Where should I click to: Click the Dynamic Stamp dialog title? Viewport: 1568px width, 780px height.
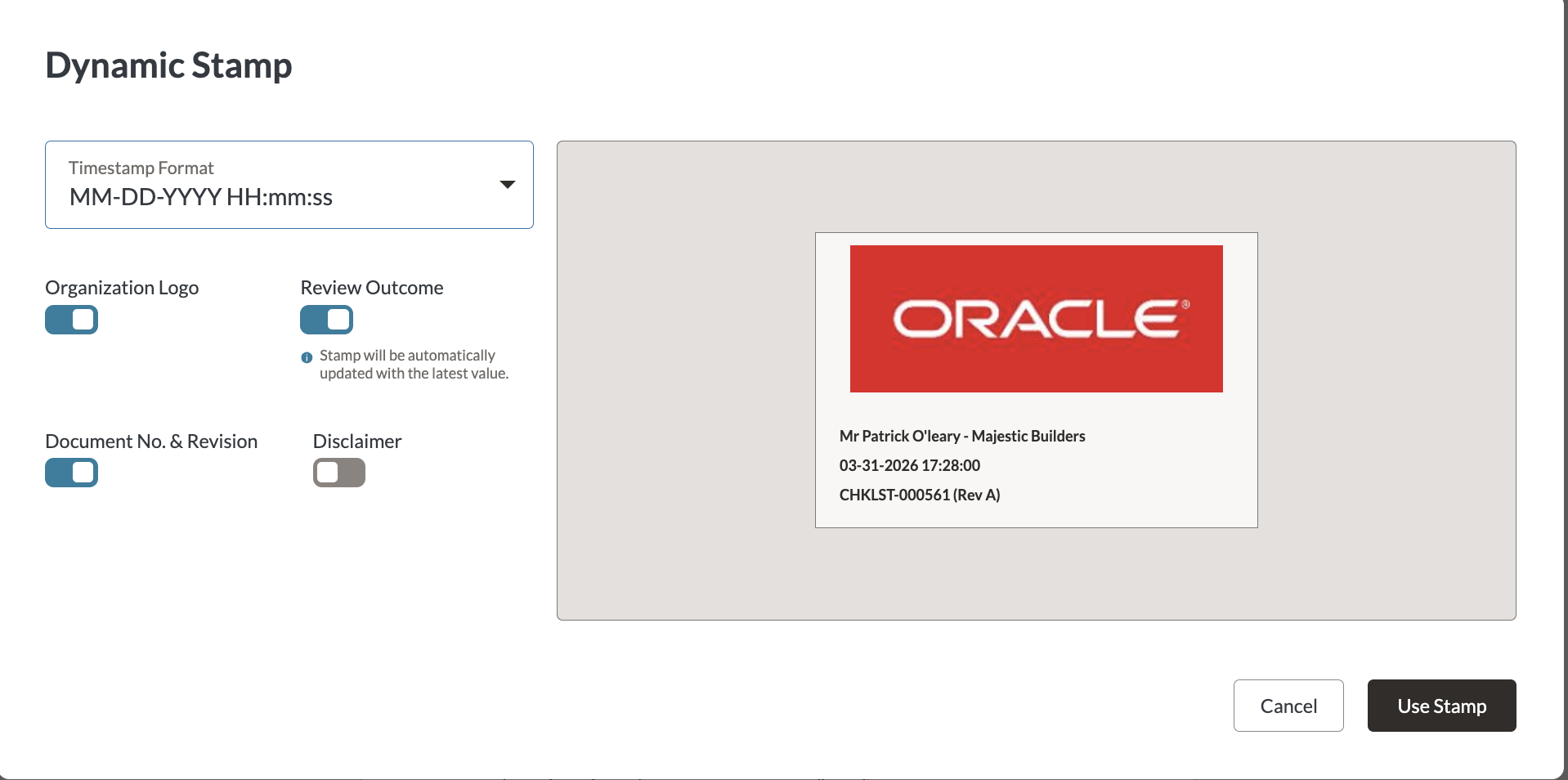coord(168,65)
